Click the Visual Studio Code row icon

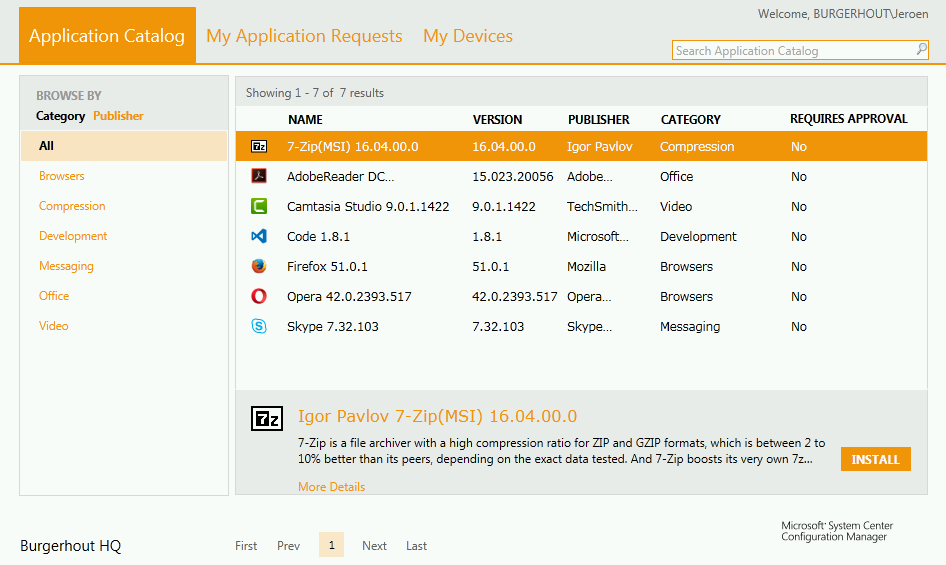click(259, 236)
